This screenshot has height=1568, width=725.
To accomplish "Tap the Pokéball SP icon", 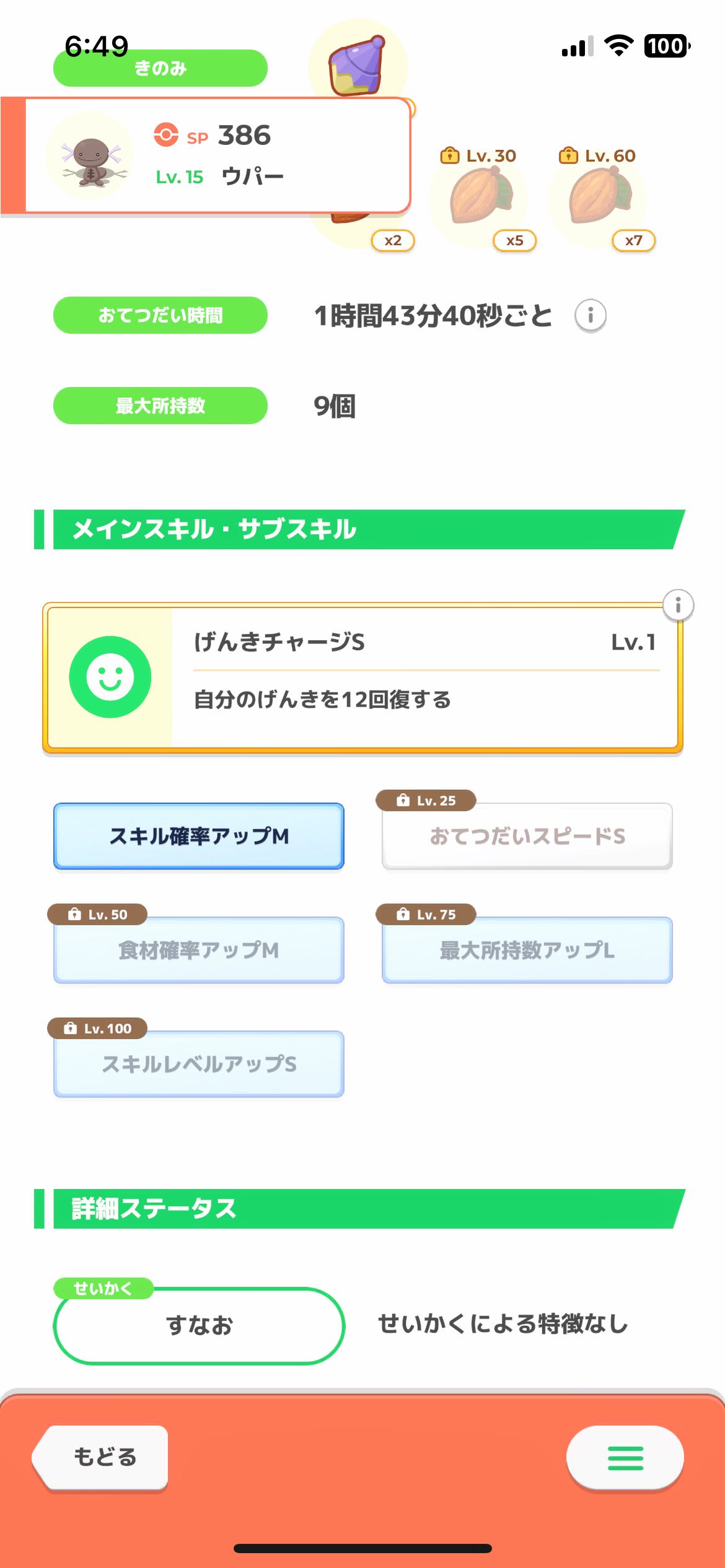I will coord(166,134).
